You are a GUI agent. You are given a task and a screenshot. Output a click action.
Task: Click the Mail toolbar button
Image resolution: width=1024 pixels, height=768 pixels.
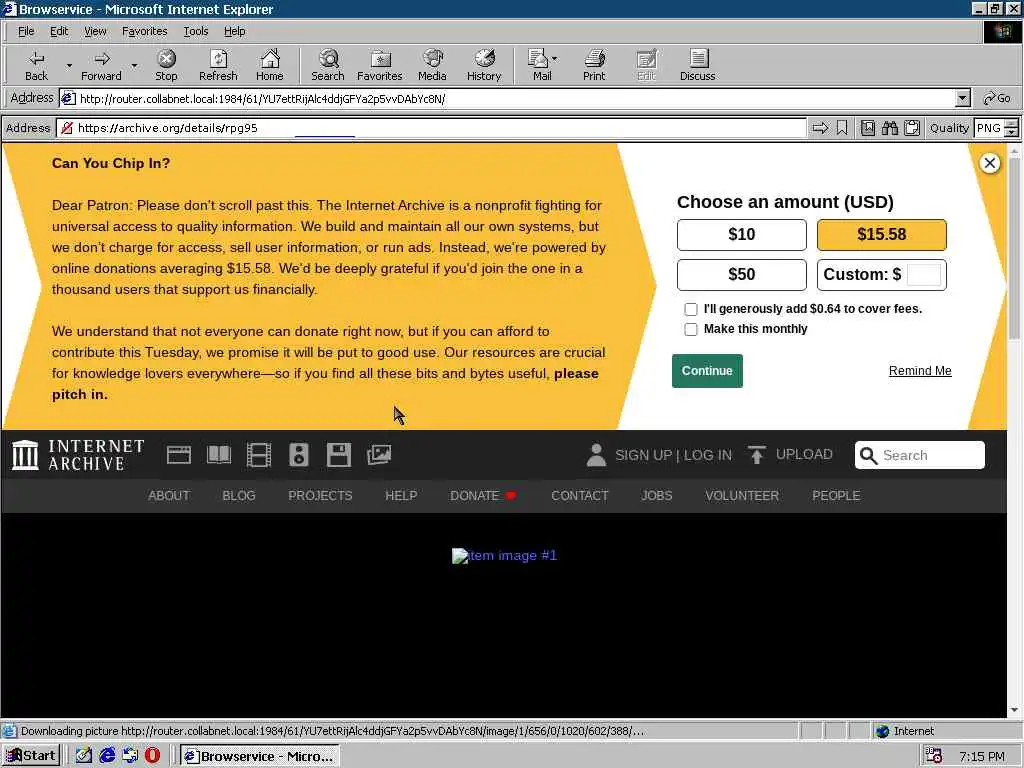coord(539,65)
